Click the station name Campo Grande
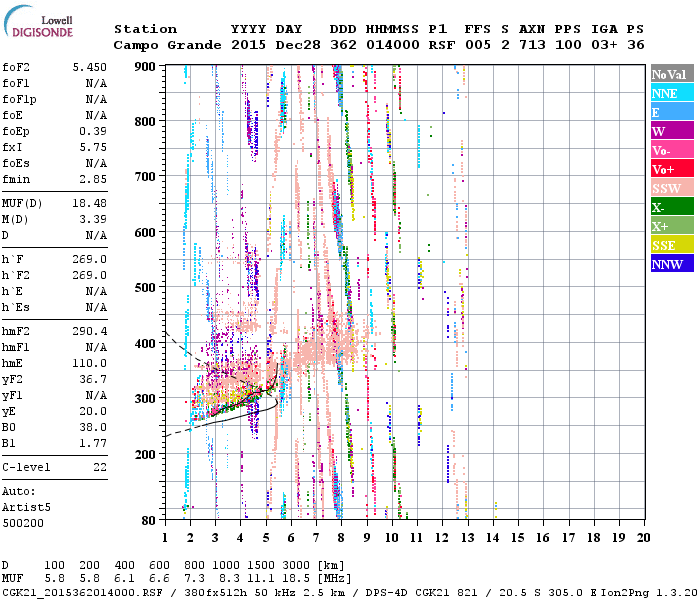This screenshot has width=700, height=600. [167, 45]
